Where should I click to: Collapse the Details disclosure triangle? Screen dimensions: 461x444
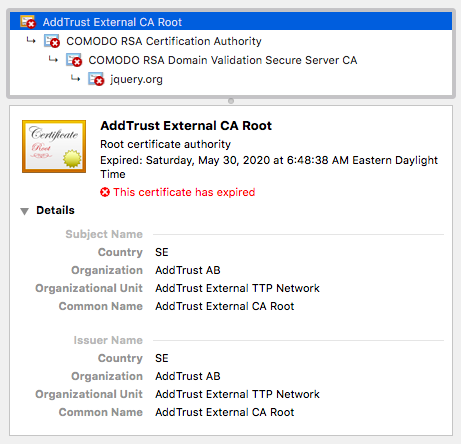[24, 211]
